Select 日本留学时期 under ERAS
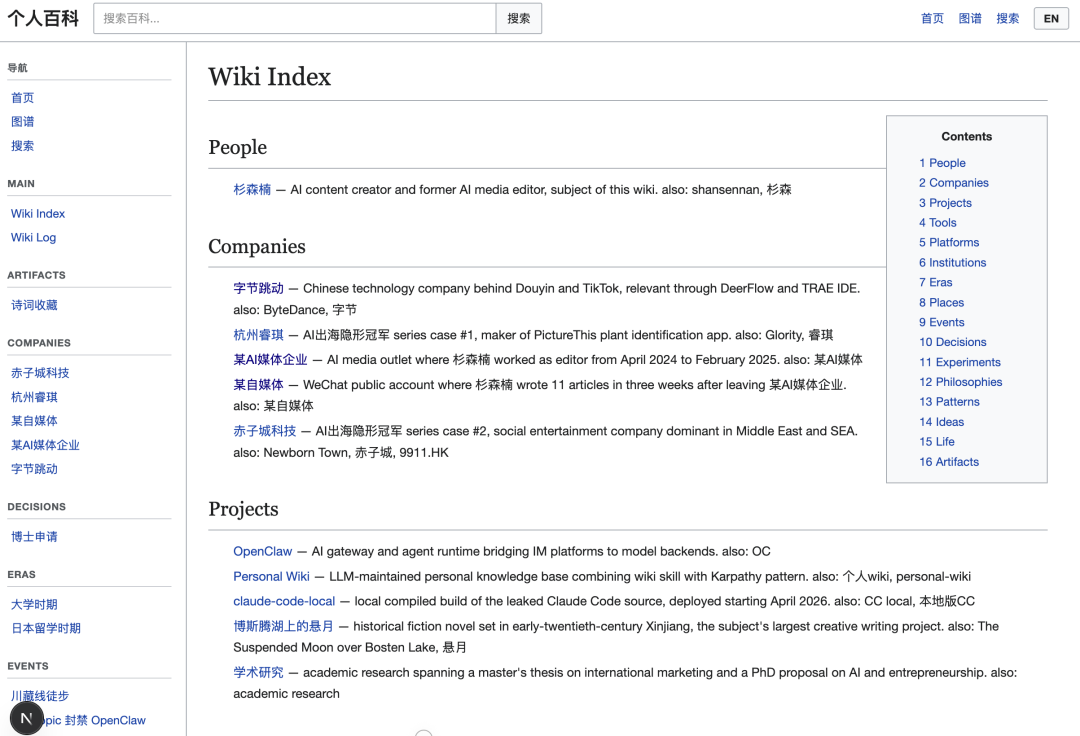The width and height of the screenshot is (1080, 736). click(47, 627)
